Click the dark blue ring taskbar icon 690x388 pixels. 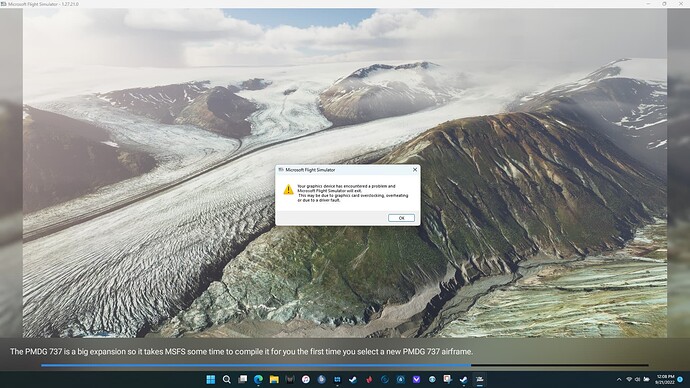[x=385, y=379]
